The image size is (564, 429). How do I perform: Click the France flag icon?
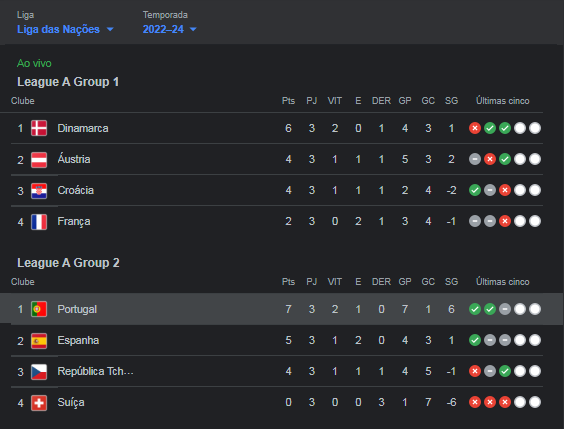click(x=39, y=222)
